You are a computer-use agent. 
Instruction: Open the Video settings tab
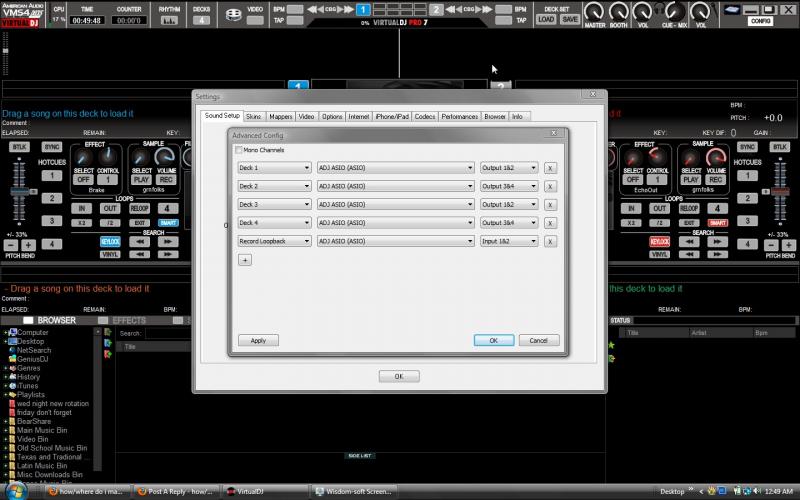[306, 116]
